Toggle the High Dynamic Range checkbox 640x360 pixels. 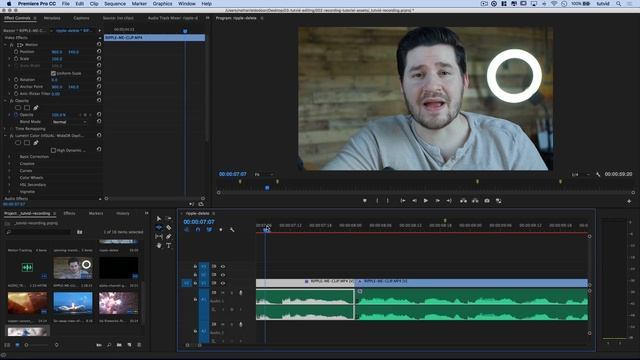(x=53, y=150)
